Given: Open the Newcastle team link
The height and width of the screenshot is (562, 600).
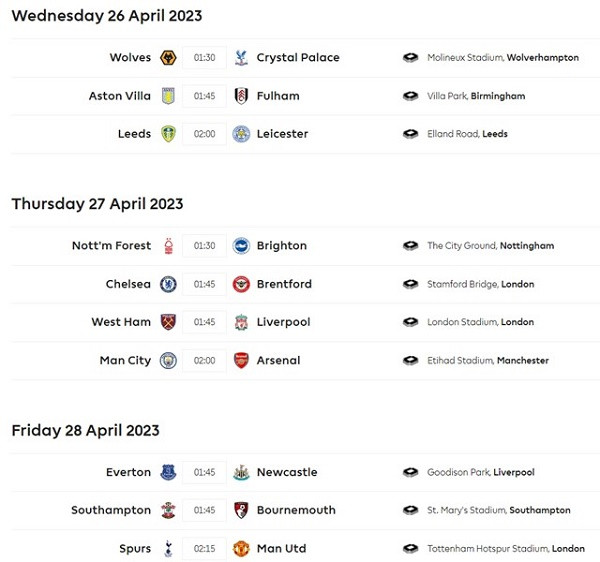Looking at the screenshot, I should [287, 472].
